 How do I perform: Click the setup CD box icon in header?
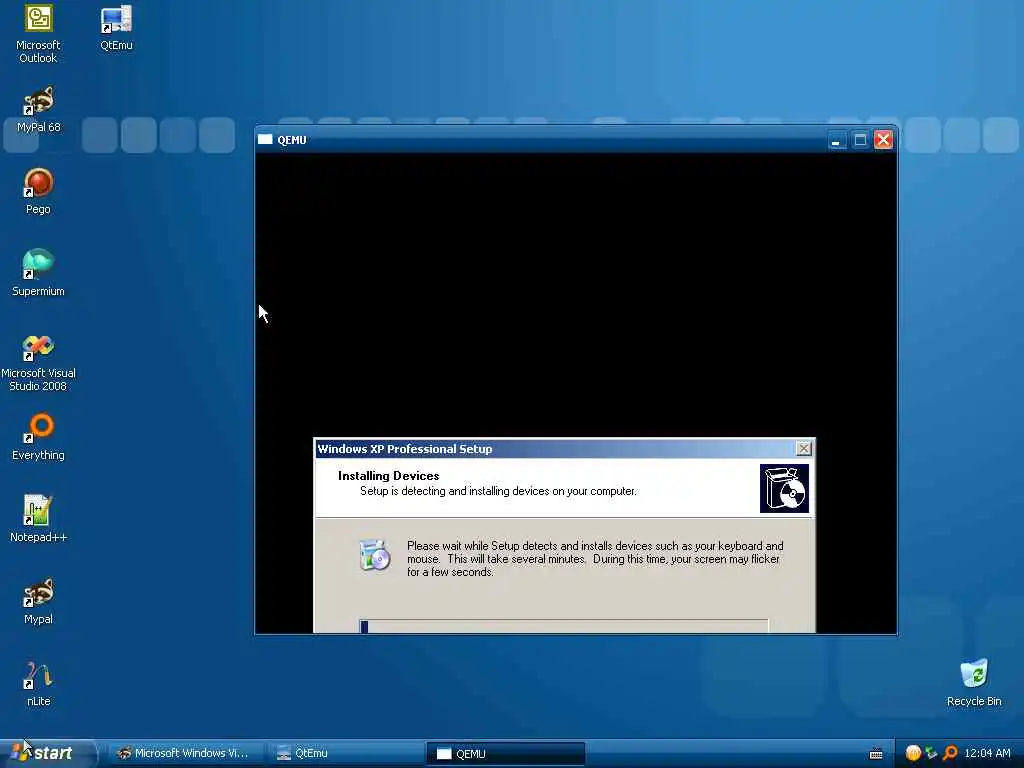click(x=784, y=488)
